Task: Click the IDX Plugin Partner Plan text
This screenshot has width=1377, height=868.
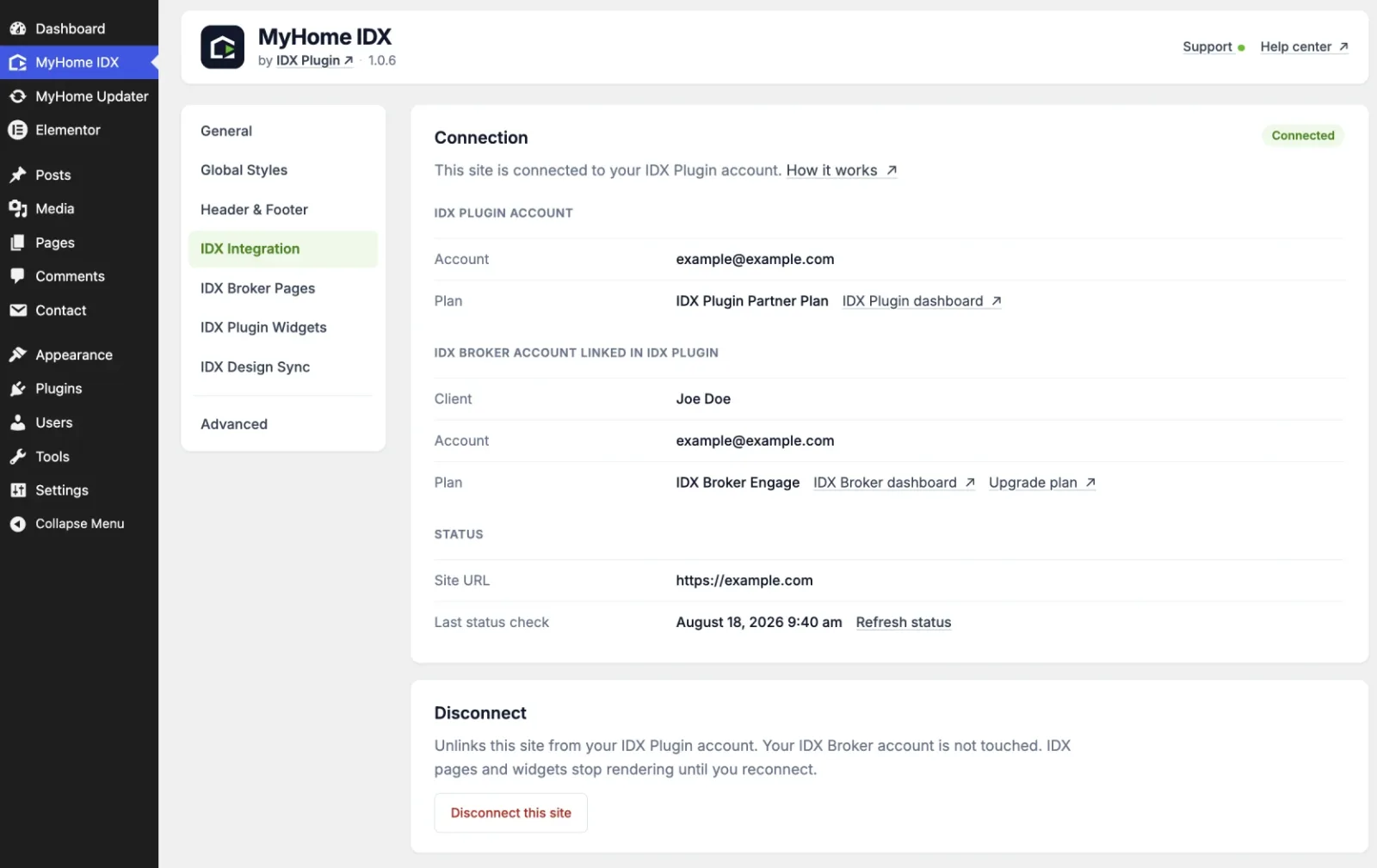Action: (752, 301)
